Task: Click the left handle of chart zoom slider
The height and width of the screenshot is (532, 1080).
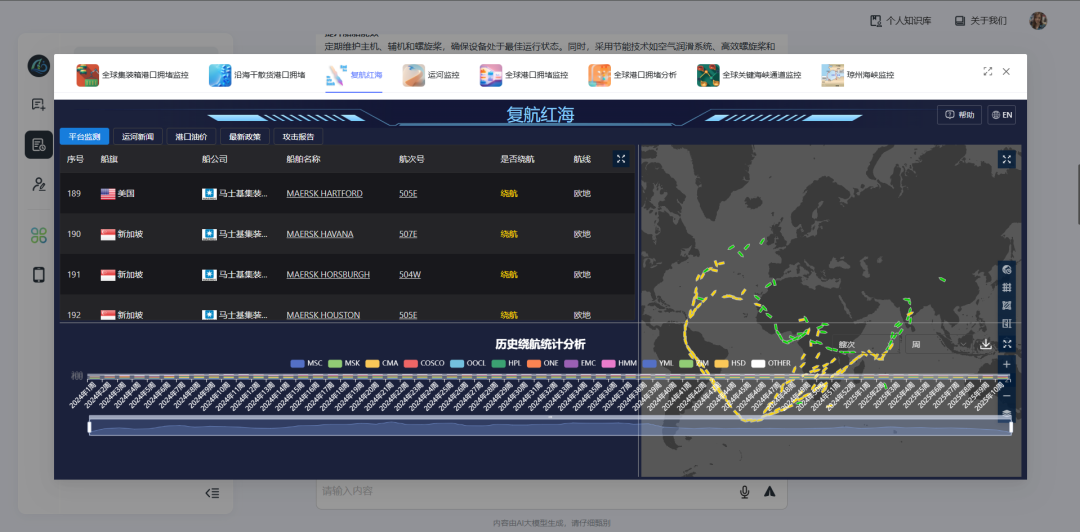Action: (90, 428)
